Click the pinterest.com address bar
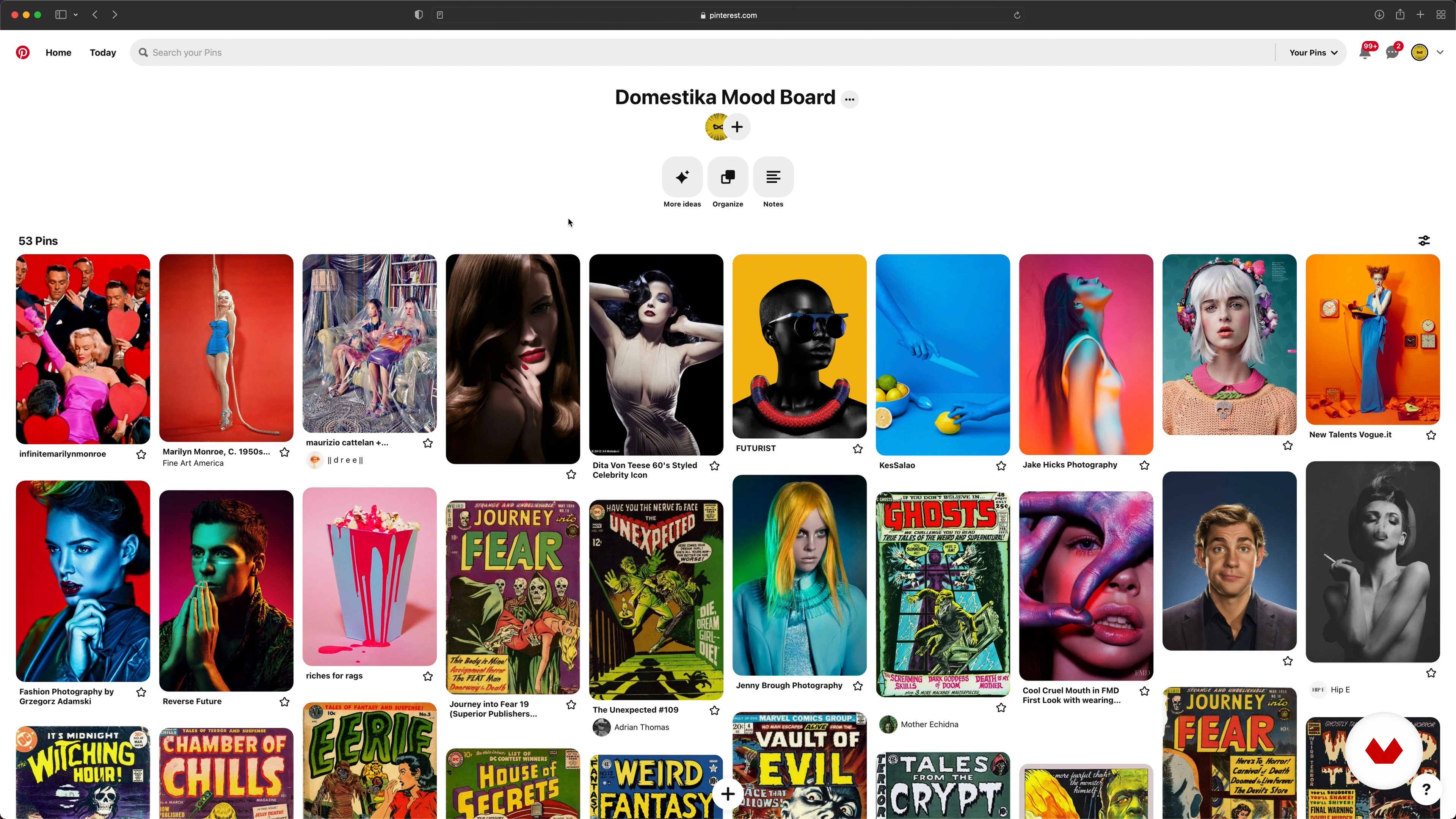This screenshot has height=819, width=1456. pos(728,15)
